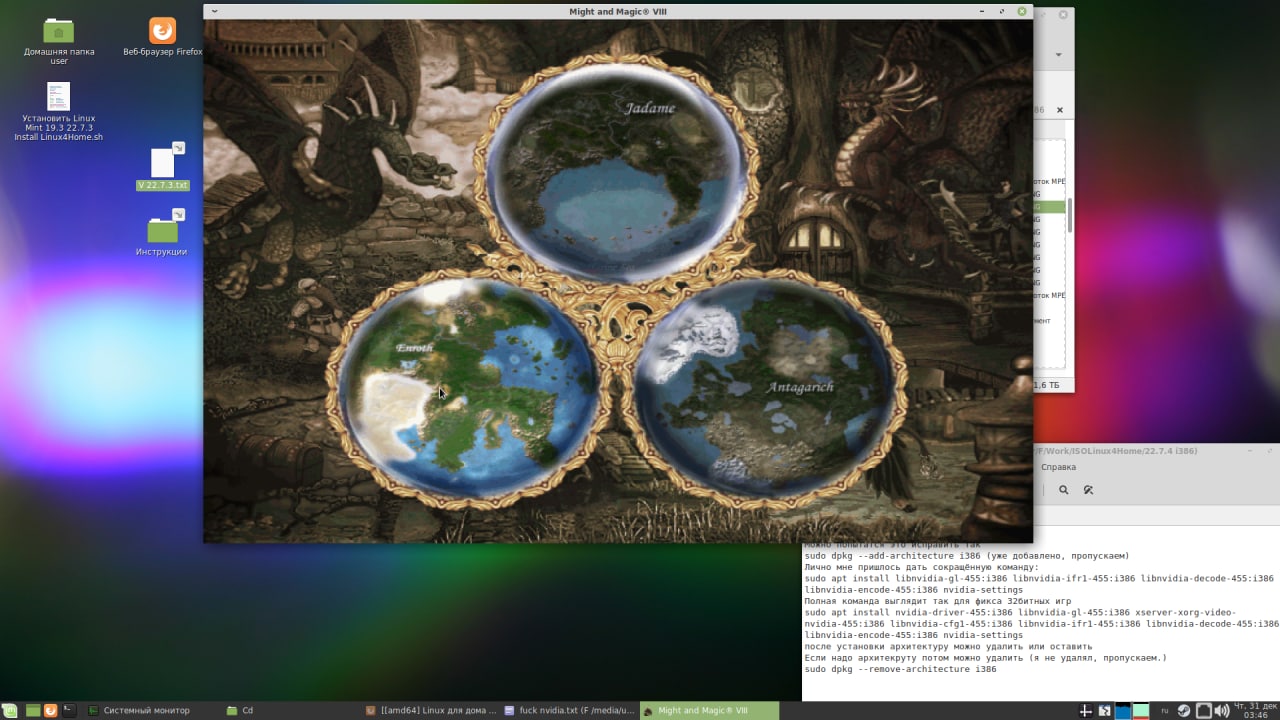This screenshot has height=720, width=1280.
Task: Open the clock showing 03:46 in the tray
Action: (1255, 711)
